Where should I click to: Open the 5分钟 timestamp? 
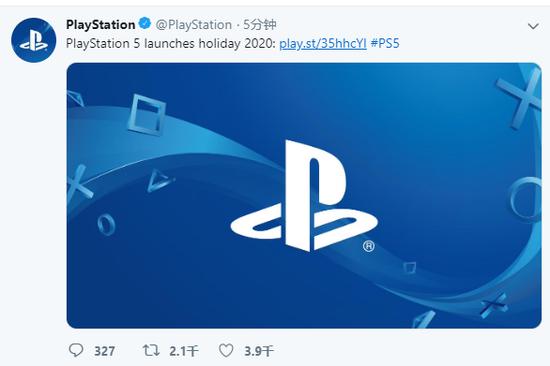coord(260,25)
